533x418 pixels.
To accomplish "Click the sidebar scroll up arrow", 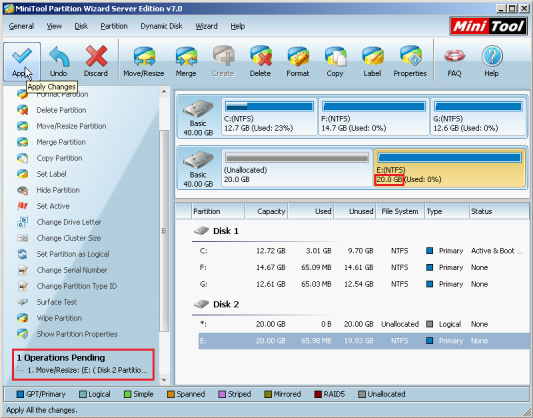I will pos(164,91).
